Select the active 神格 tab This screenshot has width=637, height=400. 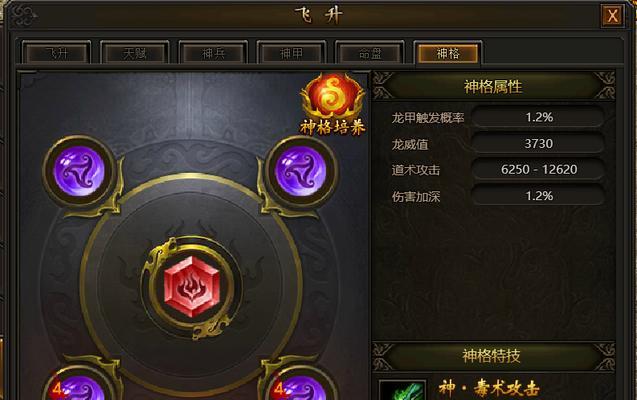[x=448, y=53]
